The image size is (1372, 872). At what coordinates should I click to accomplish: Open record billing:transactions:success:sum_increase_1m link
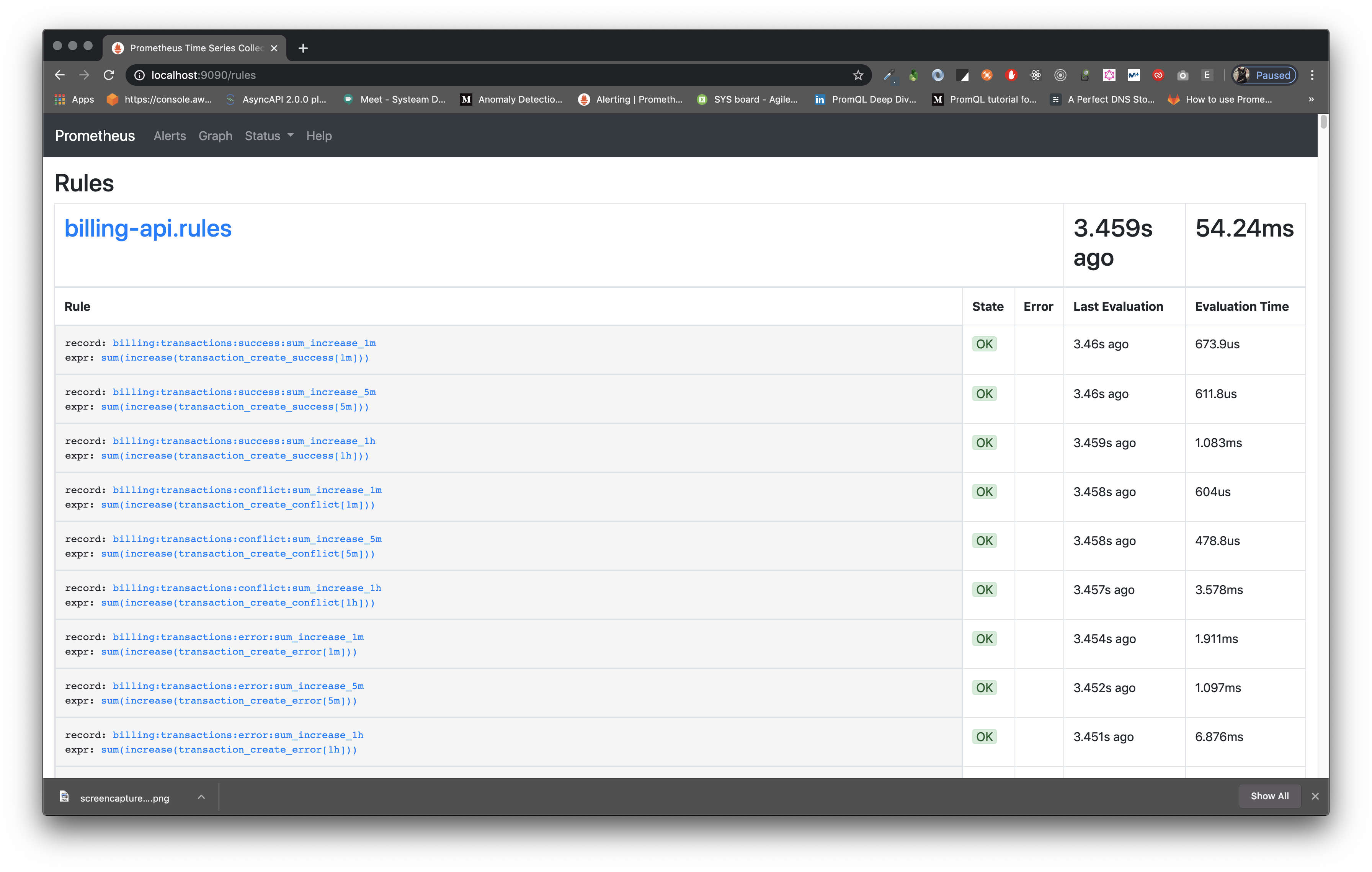point(244,343)
